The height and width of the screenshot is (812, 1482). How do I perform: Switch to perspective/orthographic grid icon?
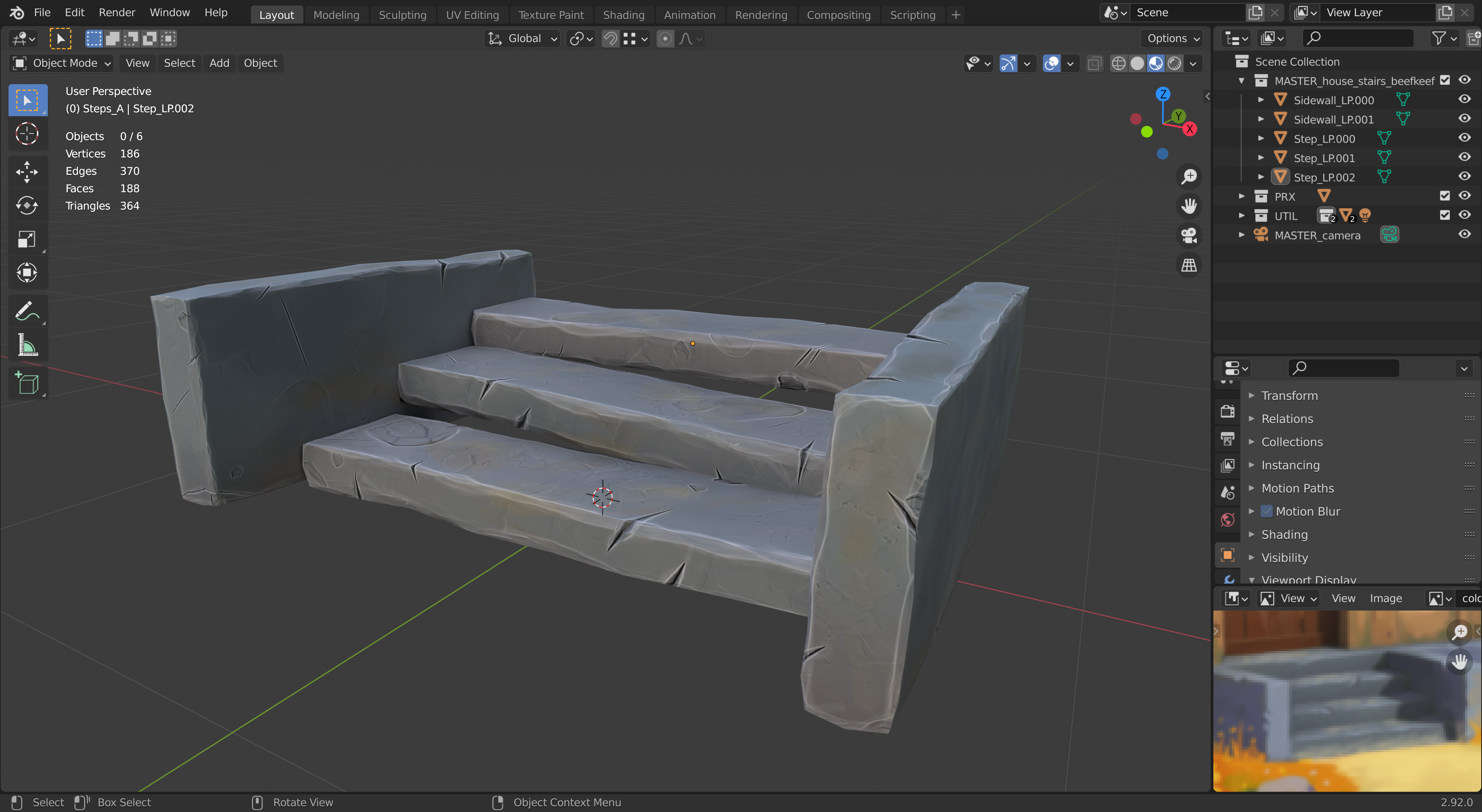1189,265
